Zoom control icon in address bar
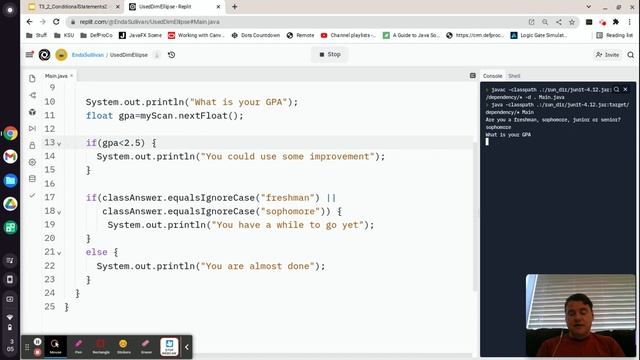This screenshot has width=640, height=360. point(545,22)
